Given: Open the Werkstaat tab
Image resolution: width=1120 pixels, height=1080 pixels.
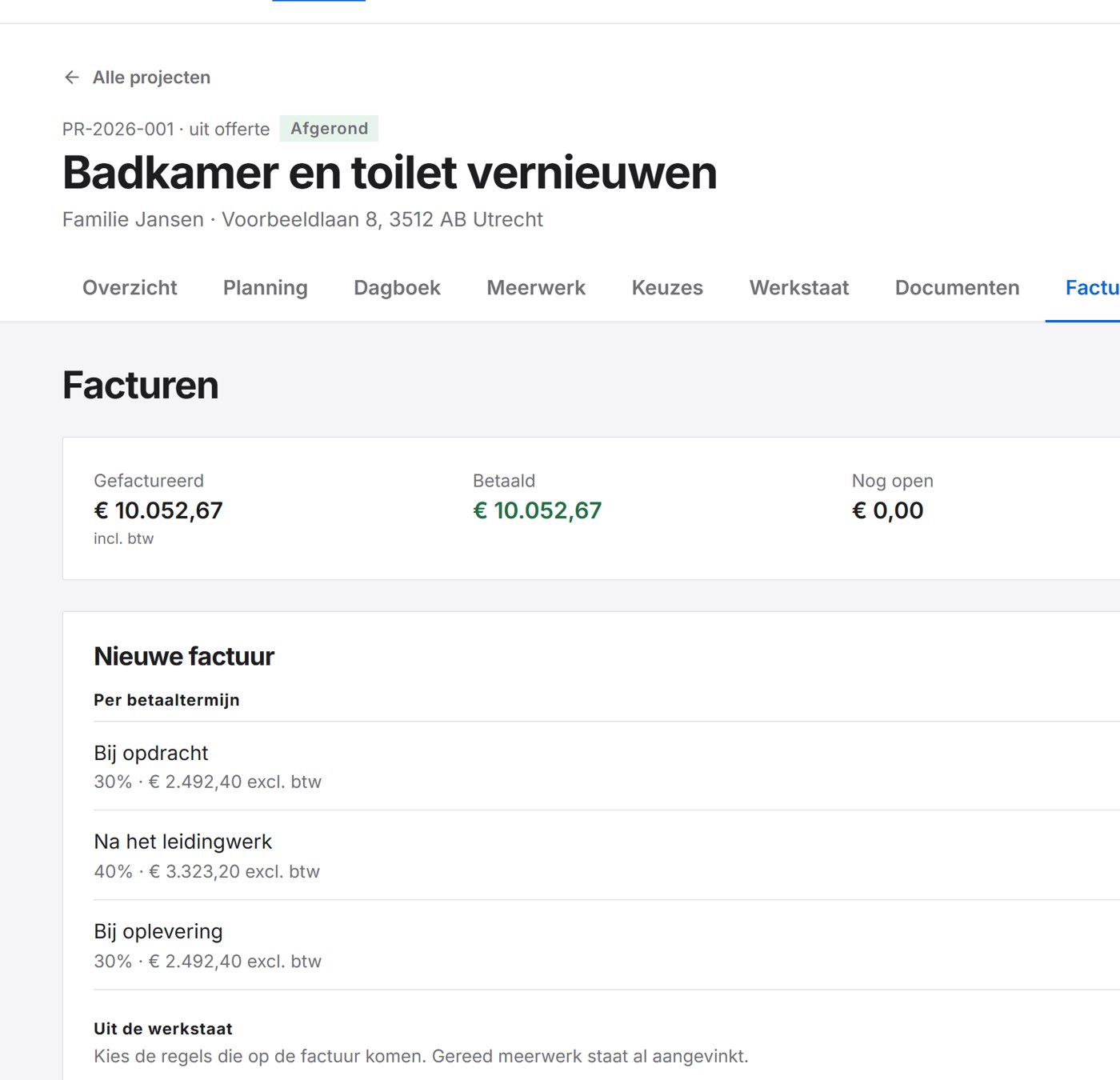Looking at the screenshot, I should (x=799, y=288).
